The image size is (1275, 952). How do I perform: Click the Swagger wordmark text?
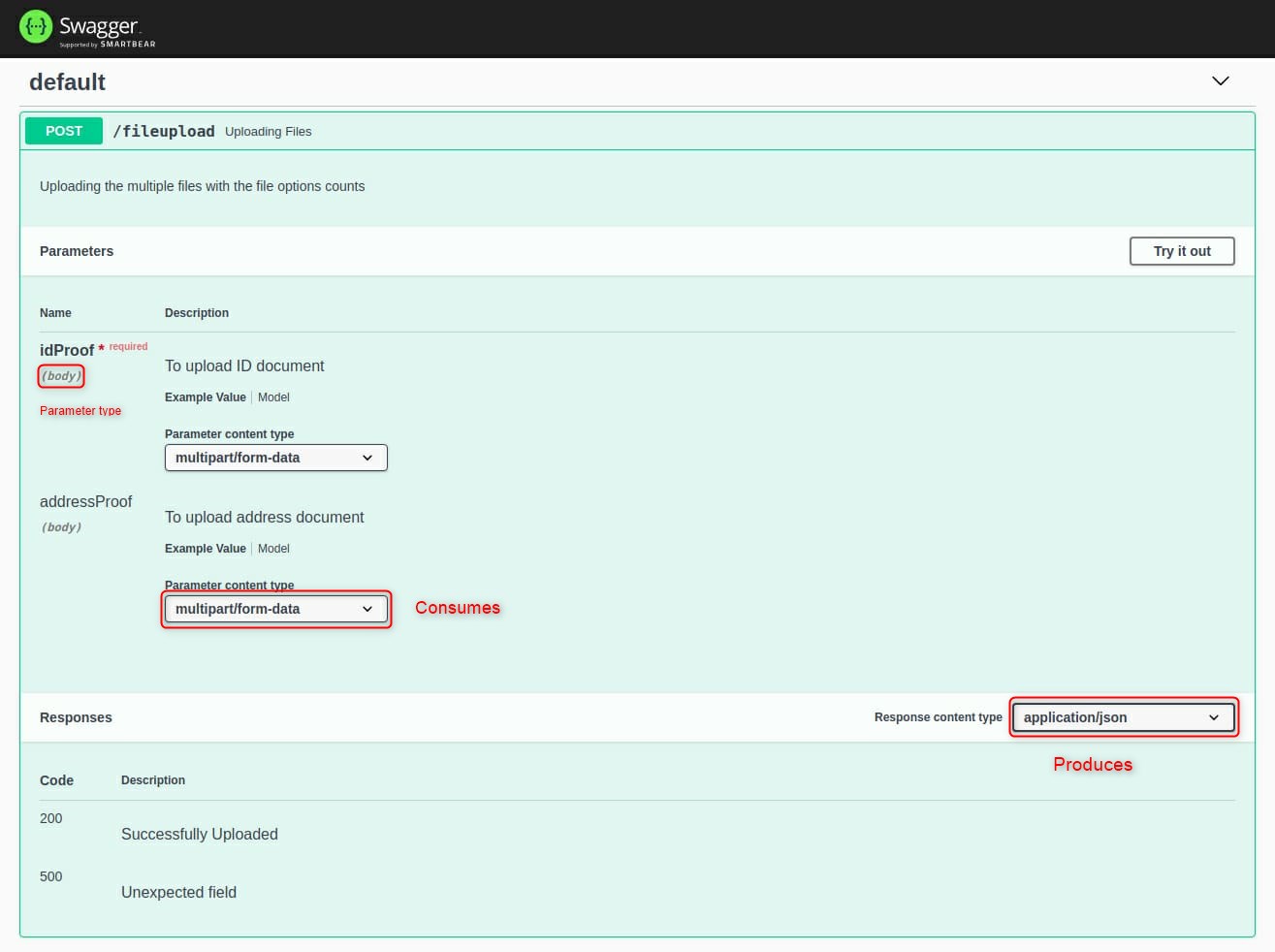[98, 26]
